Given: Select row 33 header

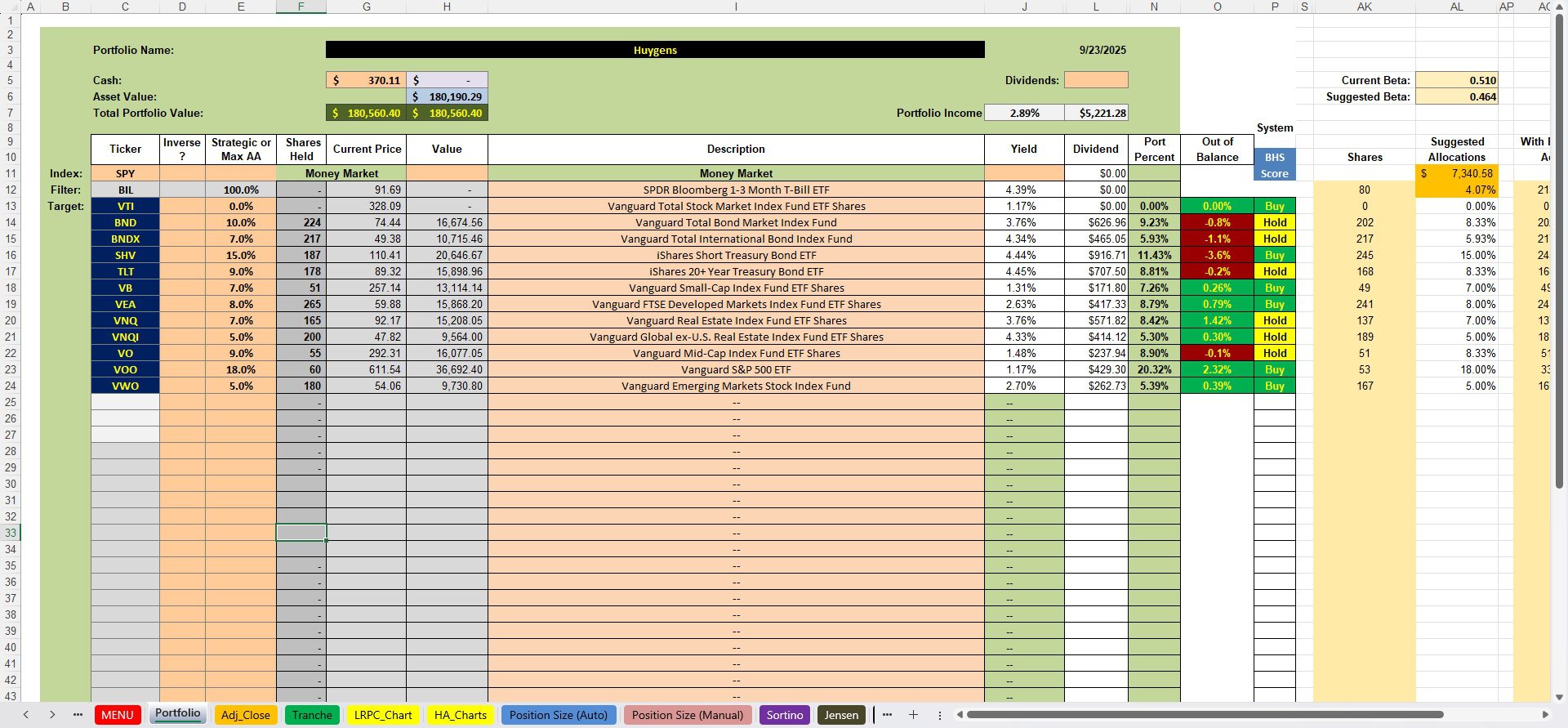Looking at the screenshot, I should [11, 533].
